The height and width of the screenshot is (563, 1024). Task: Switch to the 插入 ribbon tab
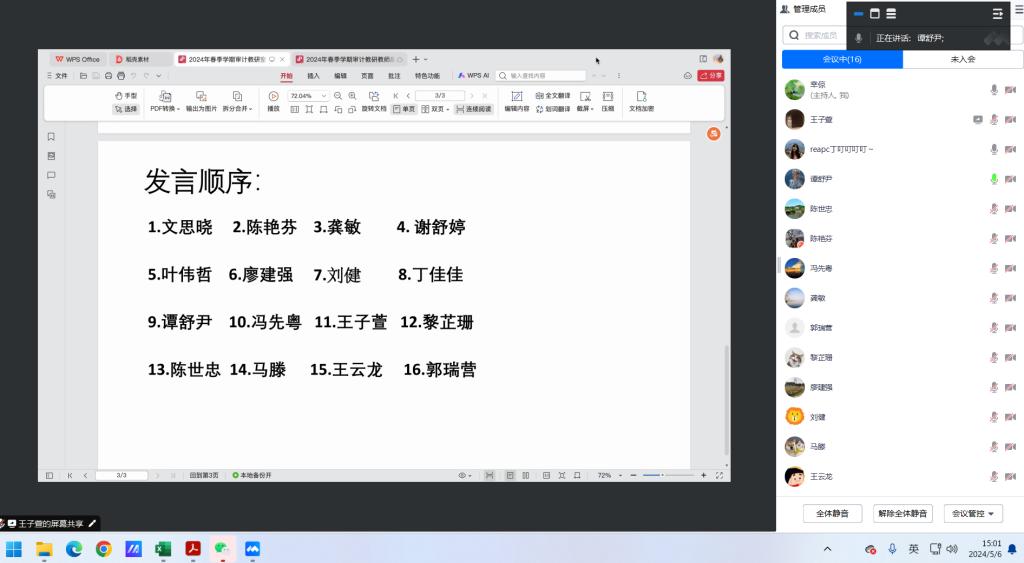pos(313,75)
